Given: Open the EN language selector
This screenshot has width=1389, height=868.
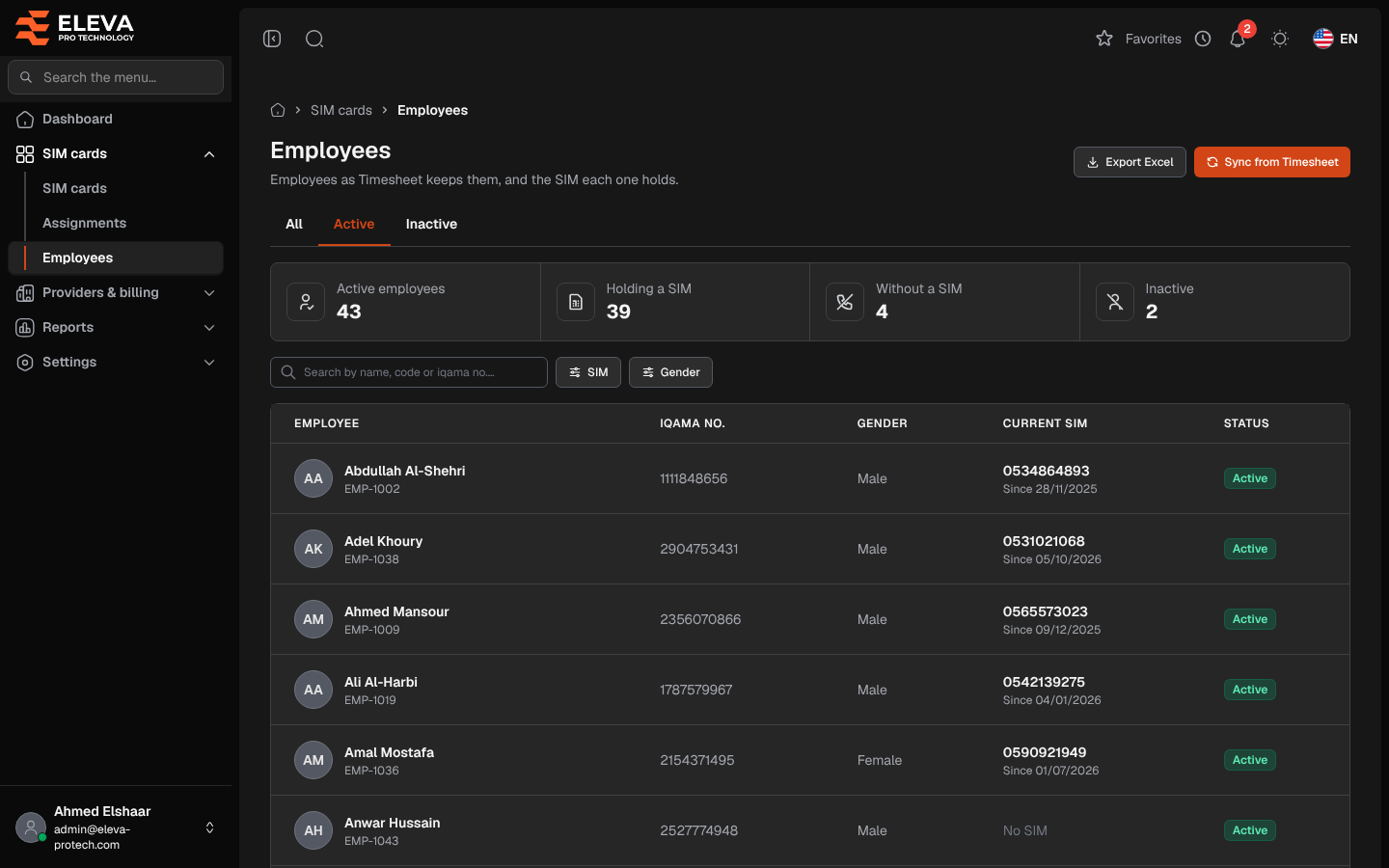Looking at the screenshot, I should pyautogui.click(x=1336, y=39).
